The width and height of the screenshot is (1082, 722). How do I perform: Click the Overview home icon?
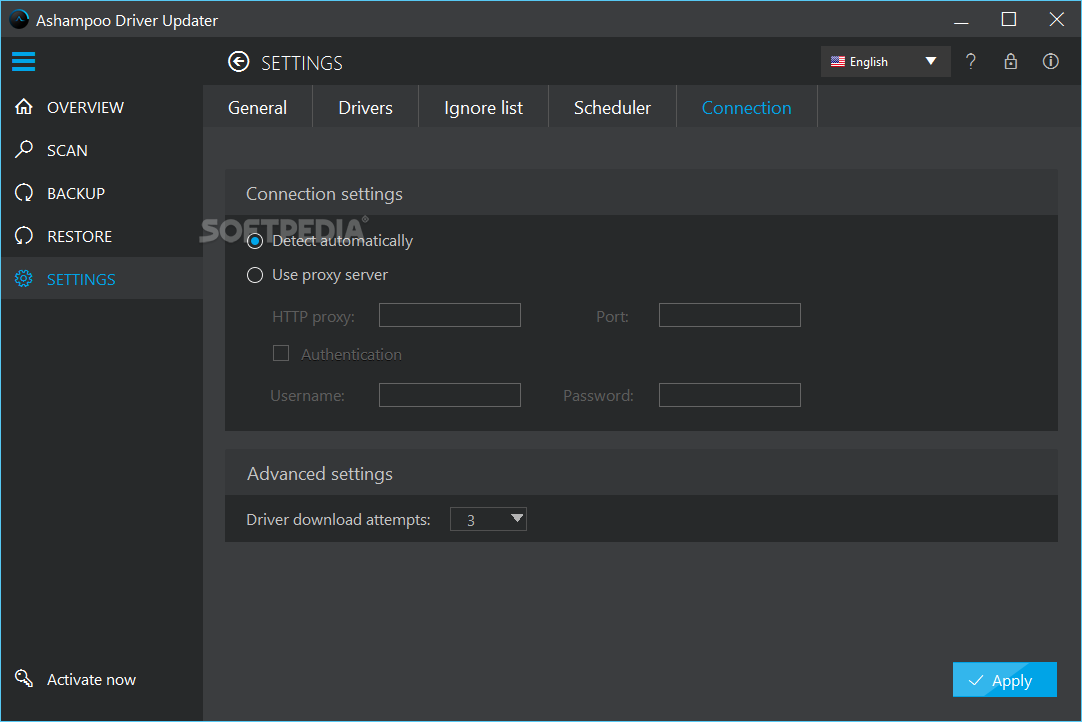click(x=24, y=106)
